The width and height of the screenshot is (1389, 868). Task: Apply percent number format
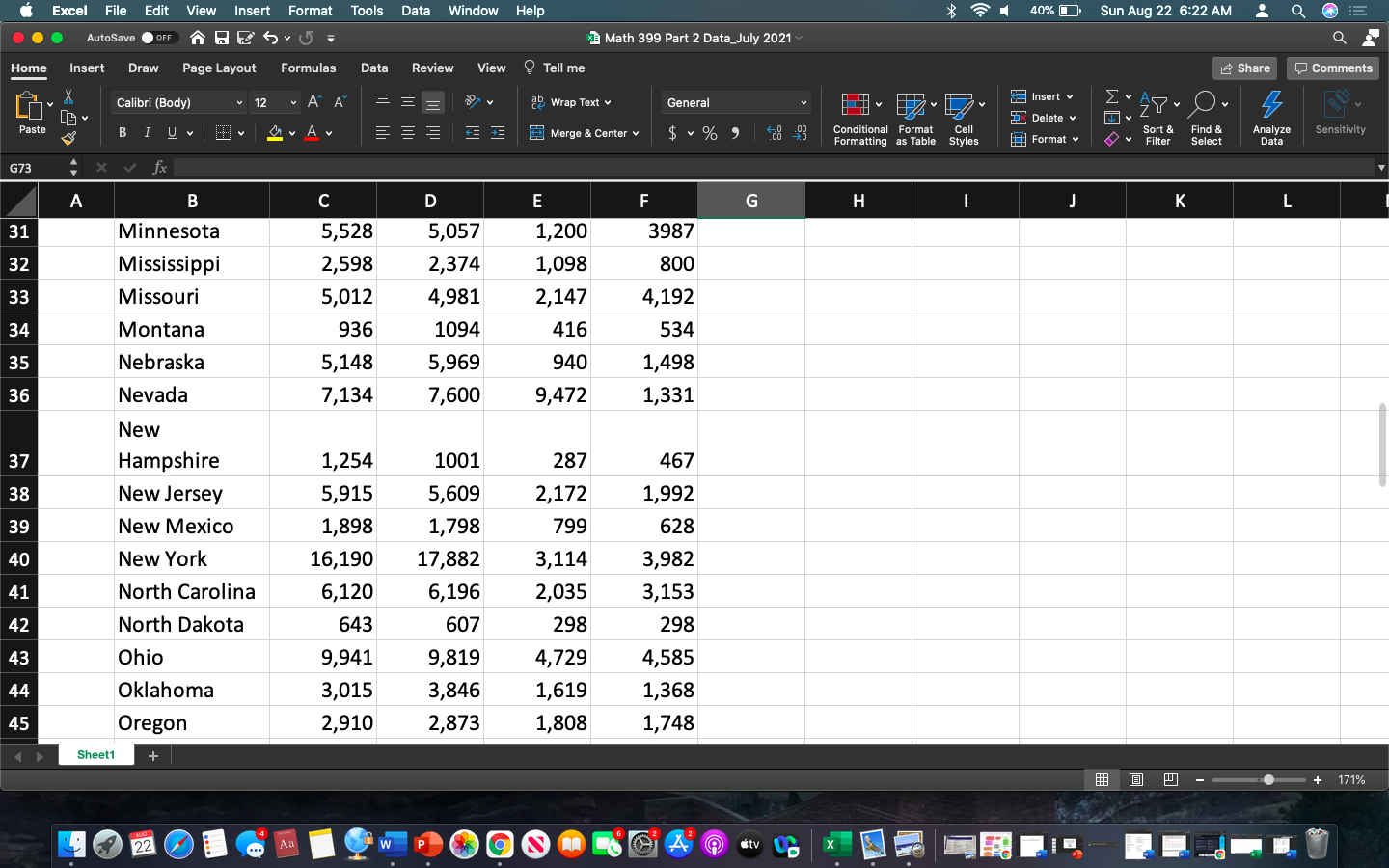tap(710, 132)
